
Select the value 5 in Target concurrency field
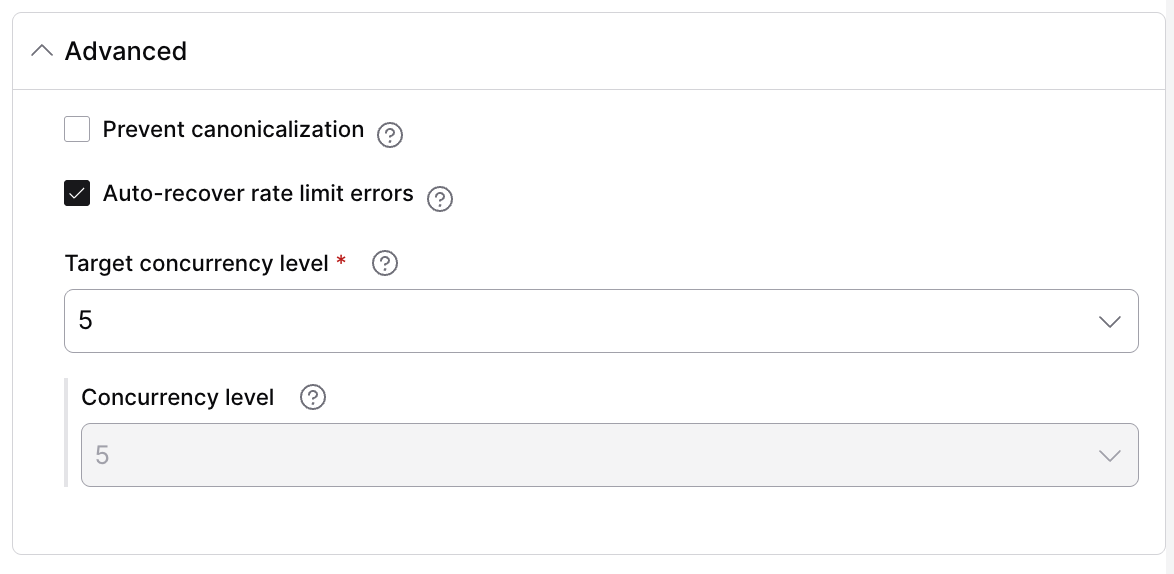pyautogui.click(x=85, y=321)
